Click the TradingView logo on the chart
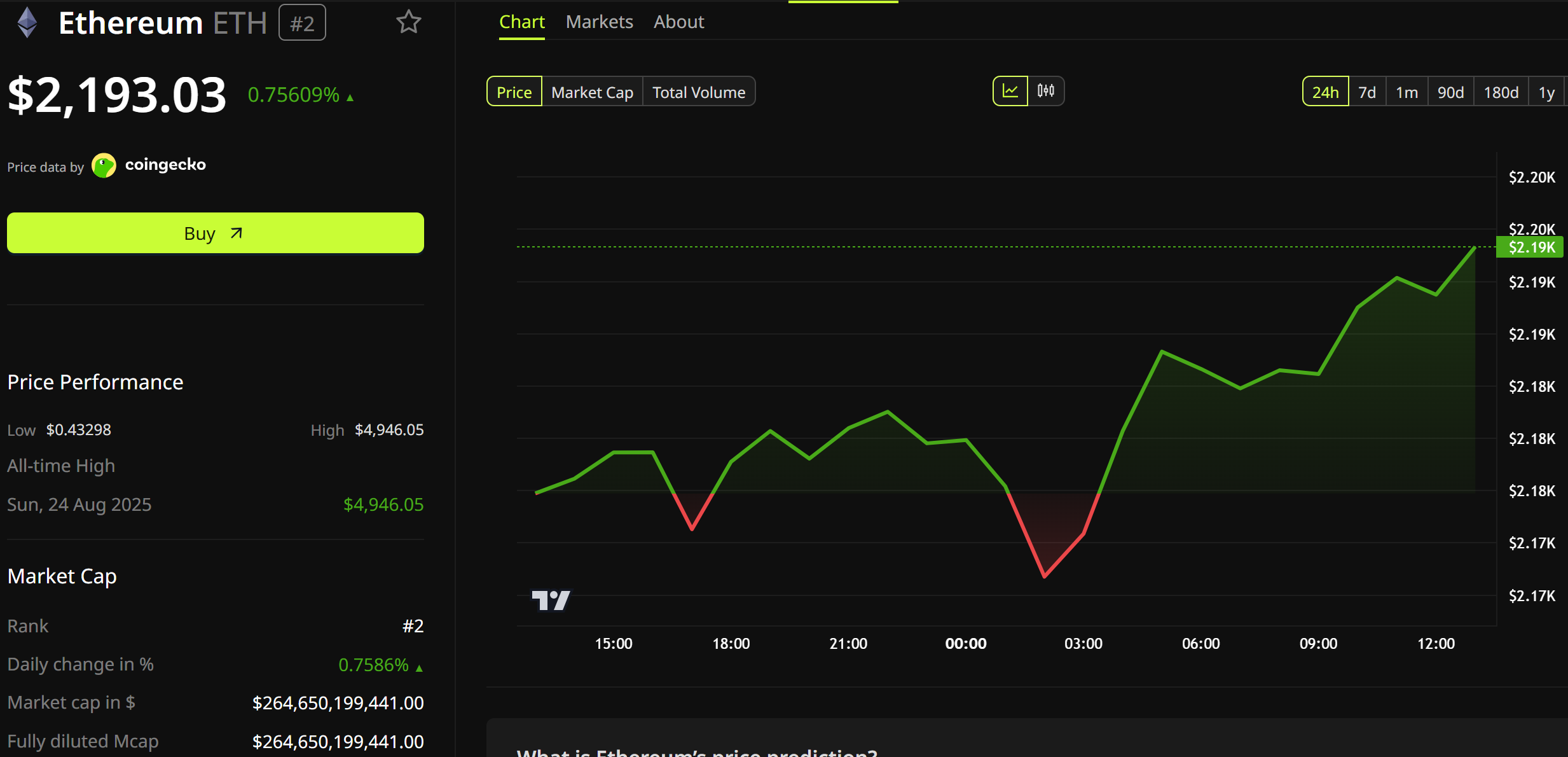 (551, 600)
